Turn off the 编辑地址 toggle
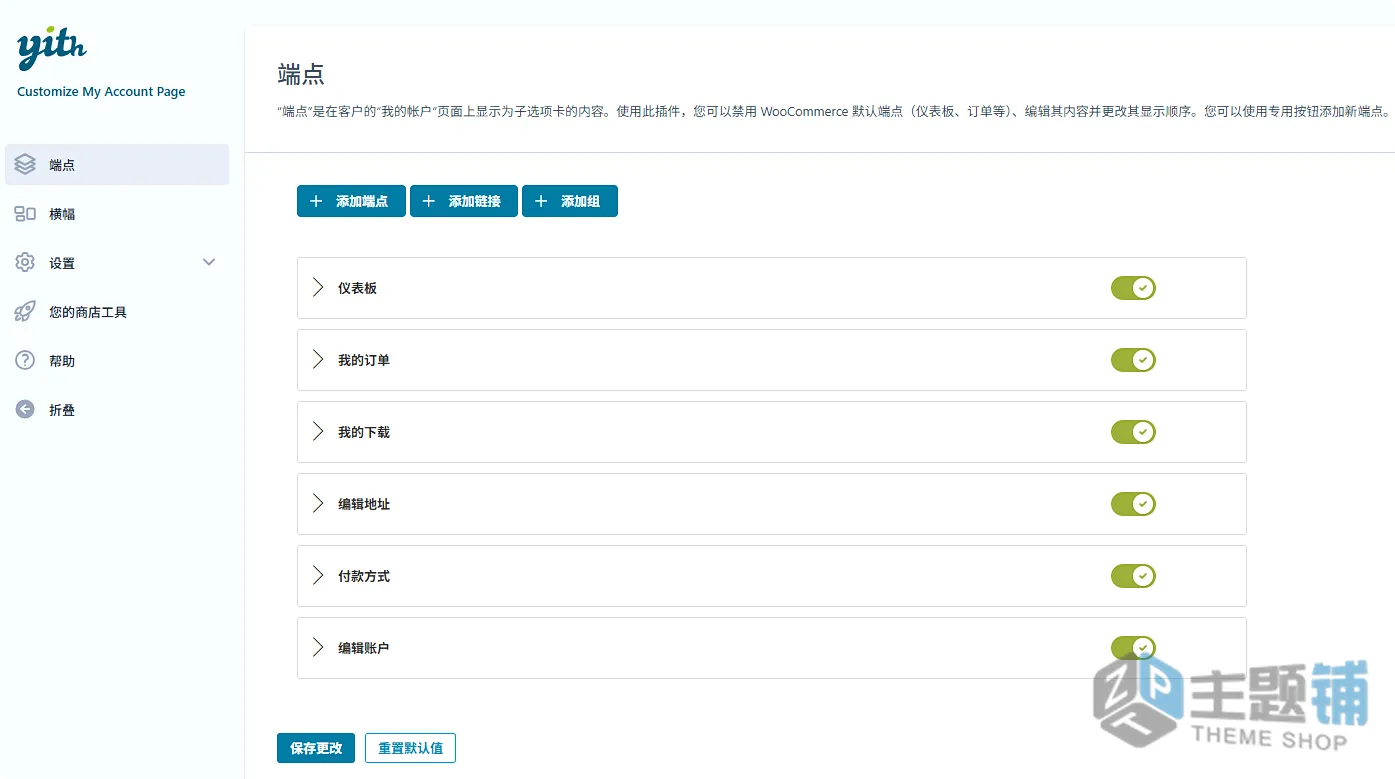The image size is (1395, 779). point(1133,504)
